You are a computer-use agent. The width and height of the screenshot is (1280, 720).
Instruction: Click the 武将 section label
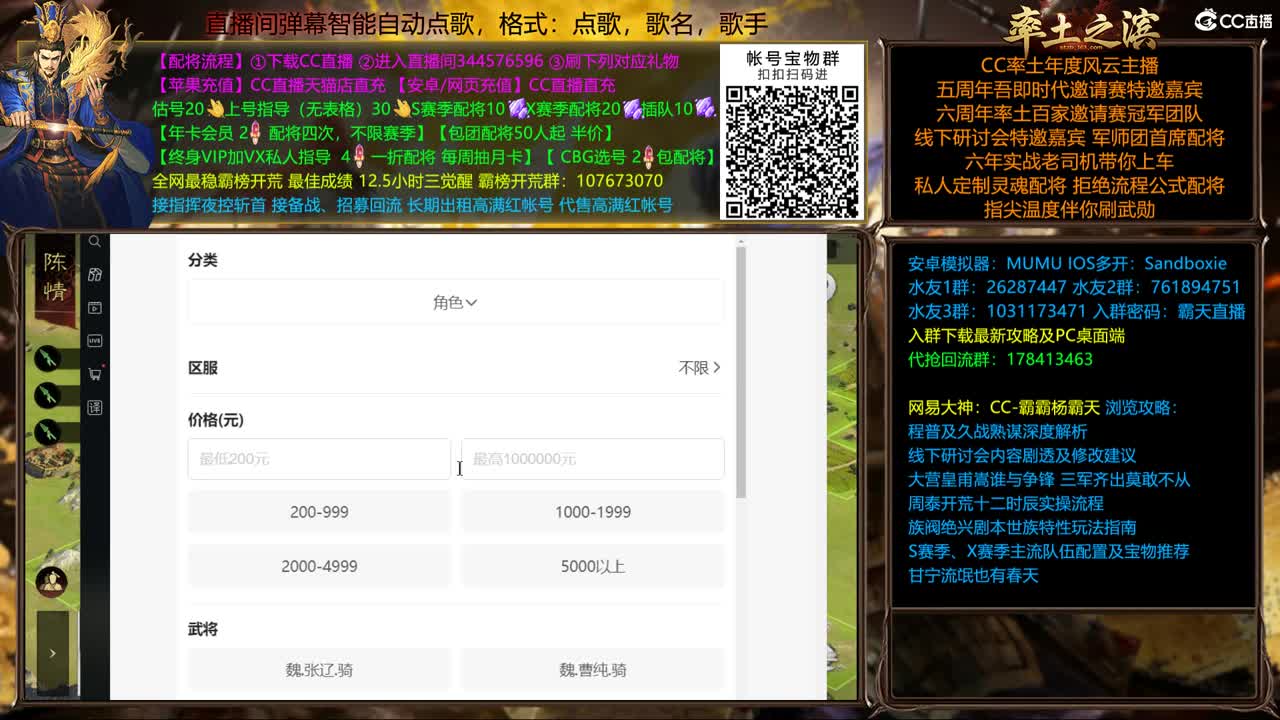coord(203,629)
